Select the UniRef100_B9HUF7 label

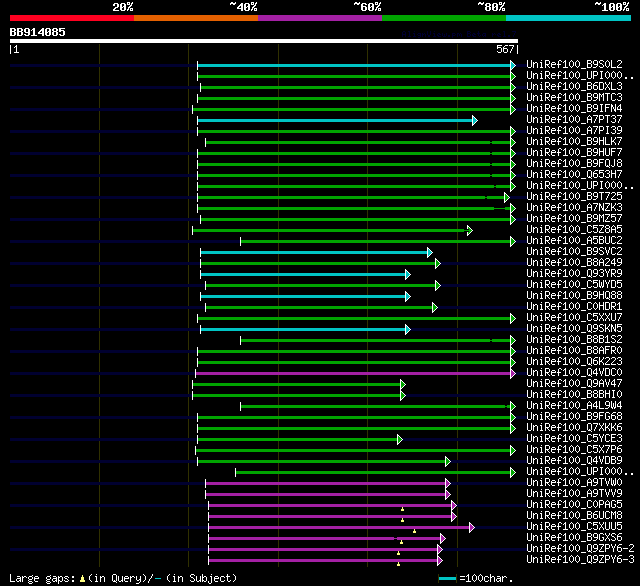click(574, 153)
